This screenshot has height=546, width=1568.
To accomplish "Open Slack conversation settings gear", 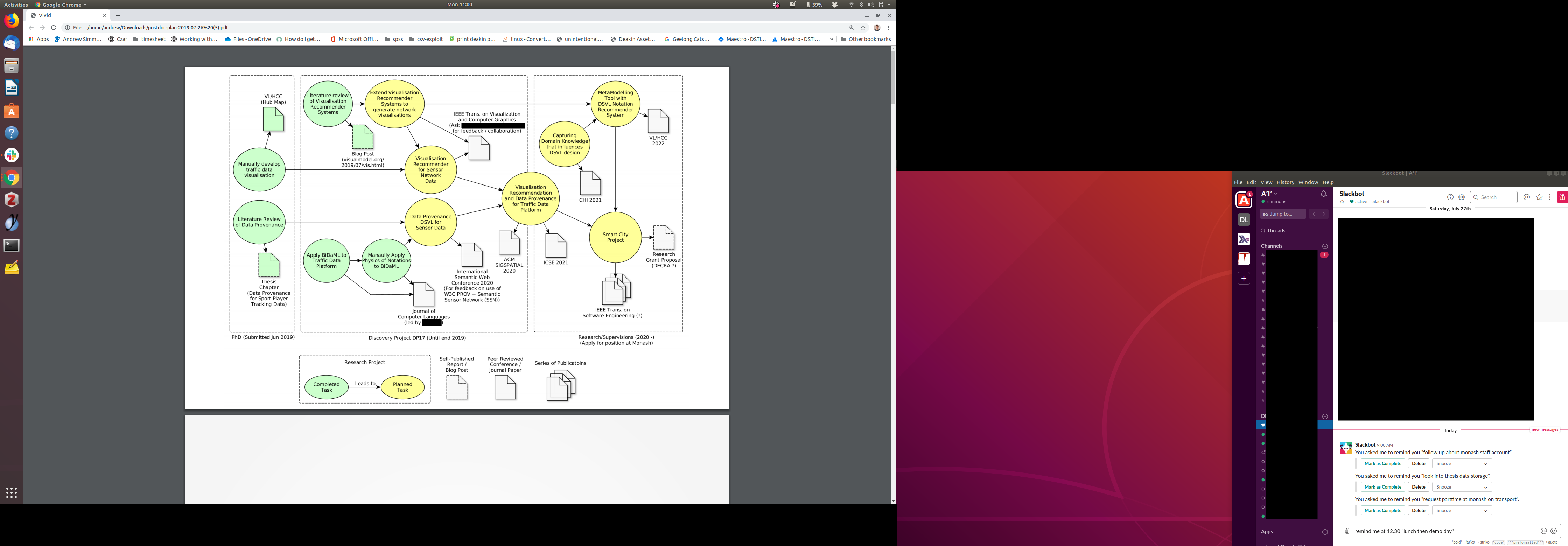I will point(1462,197).
